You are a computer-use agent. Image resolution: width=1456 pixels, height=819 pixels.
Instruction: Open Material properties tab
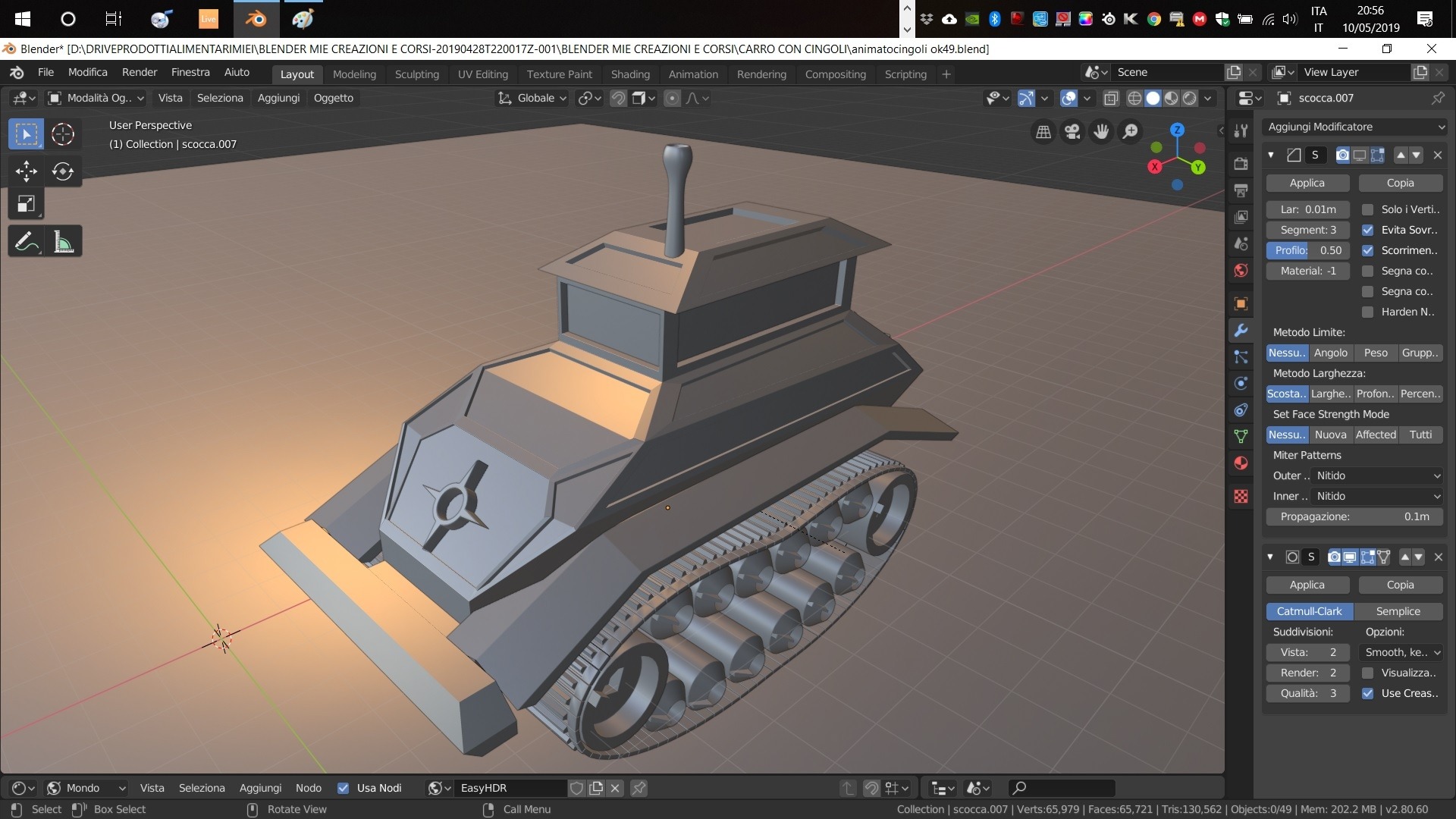(x=1241, y=463)
